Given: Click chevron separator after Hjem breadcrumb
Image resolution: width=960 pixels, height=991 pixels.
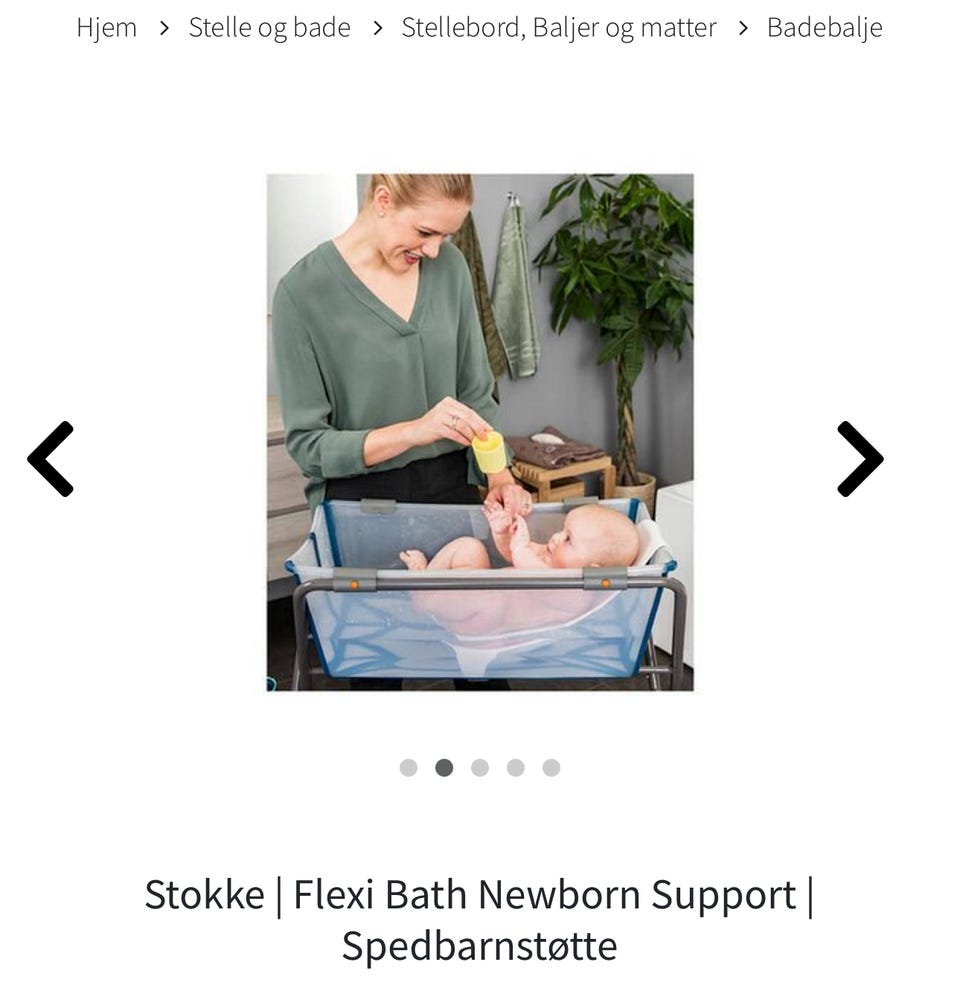Looking at the screenshot, I should tap(164, 28).
